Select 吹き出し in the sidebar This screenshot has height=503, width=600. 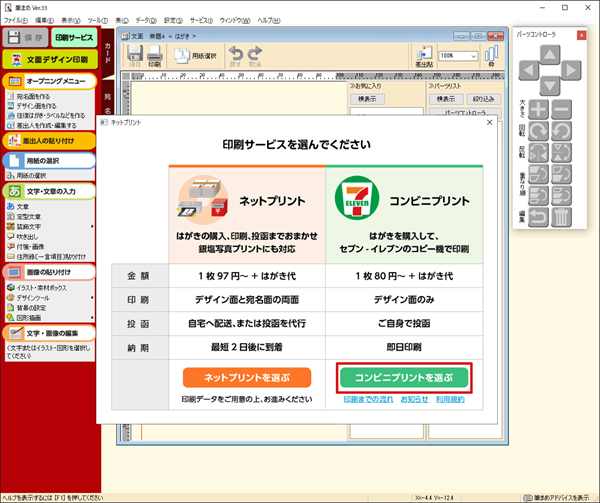(23, 236)
